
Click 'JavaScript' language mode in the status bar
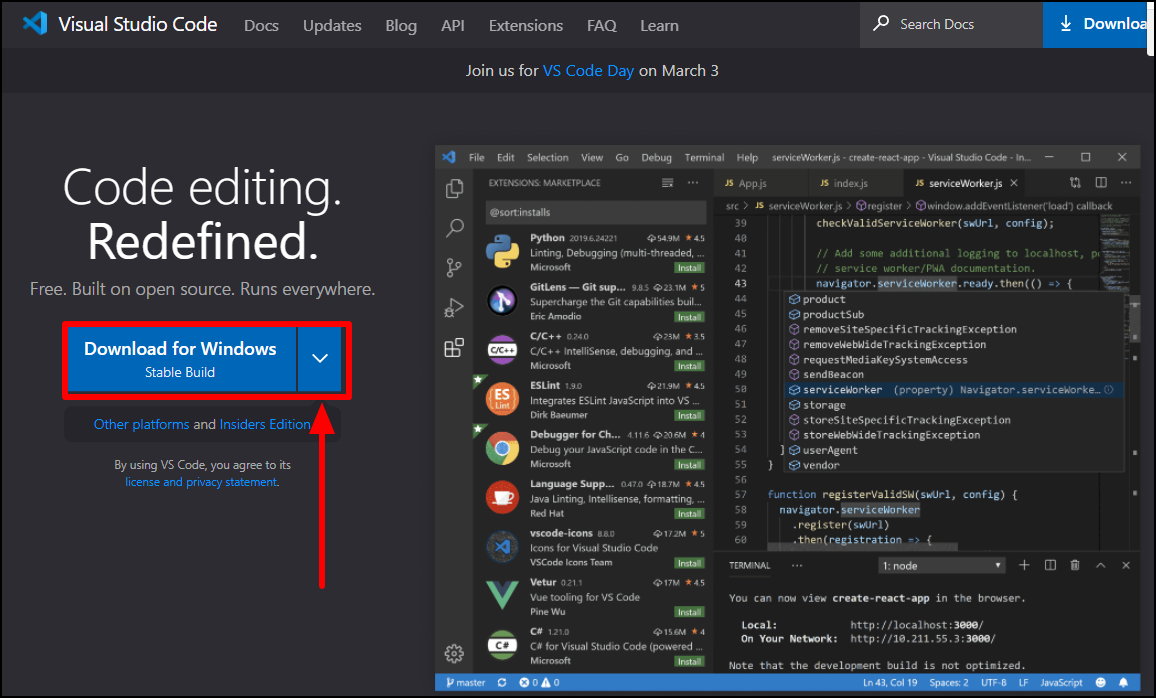[x=1061, y=683]
